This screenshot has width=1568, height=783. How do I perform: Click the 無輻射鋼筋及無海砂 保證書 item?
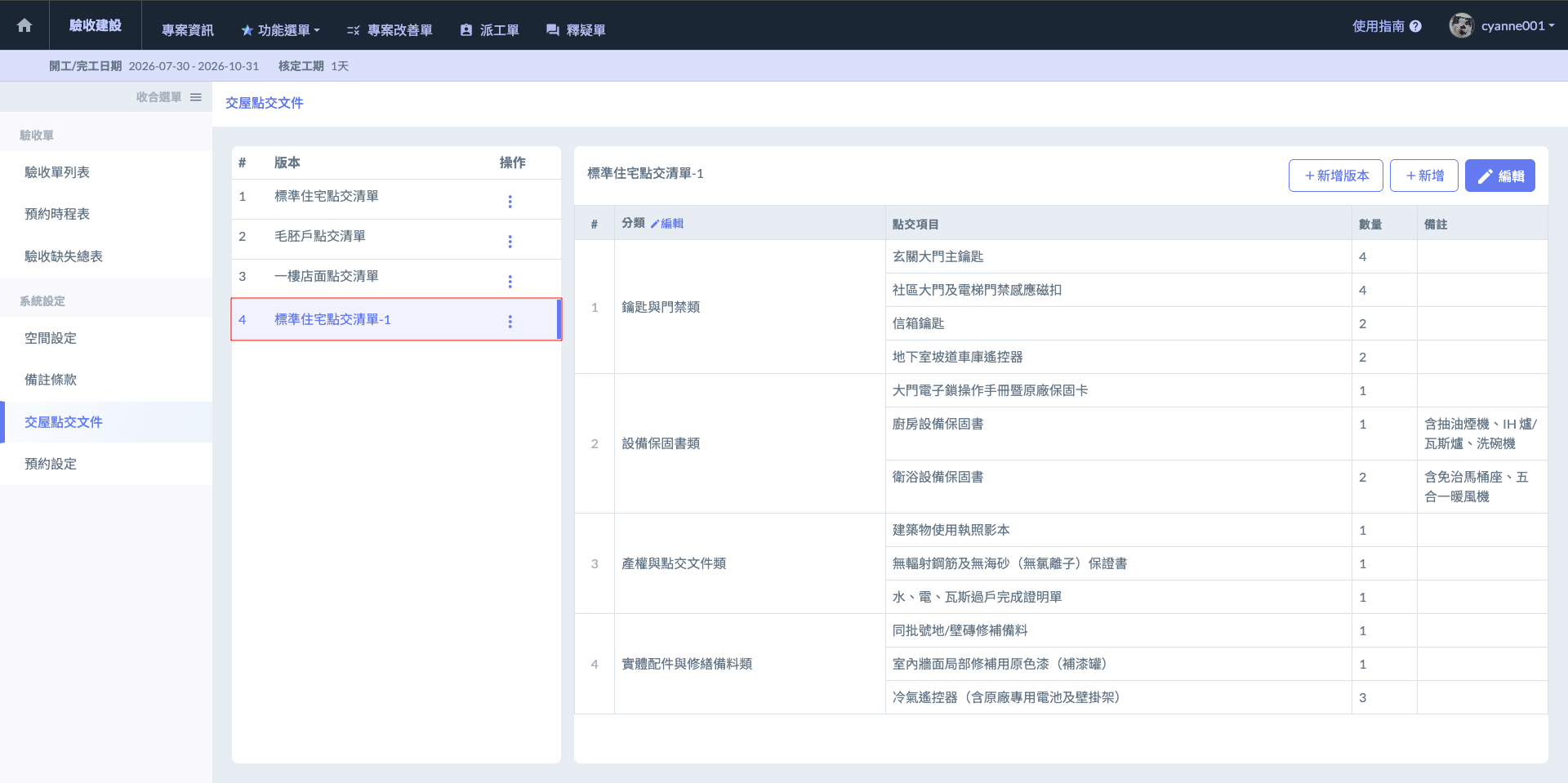[1009, 563]
